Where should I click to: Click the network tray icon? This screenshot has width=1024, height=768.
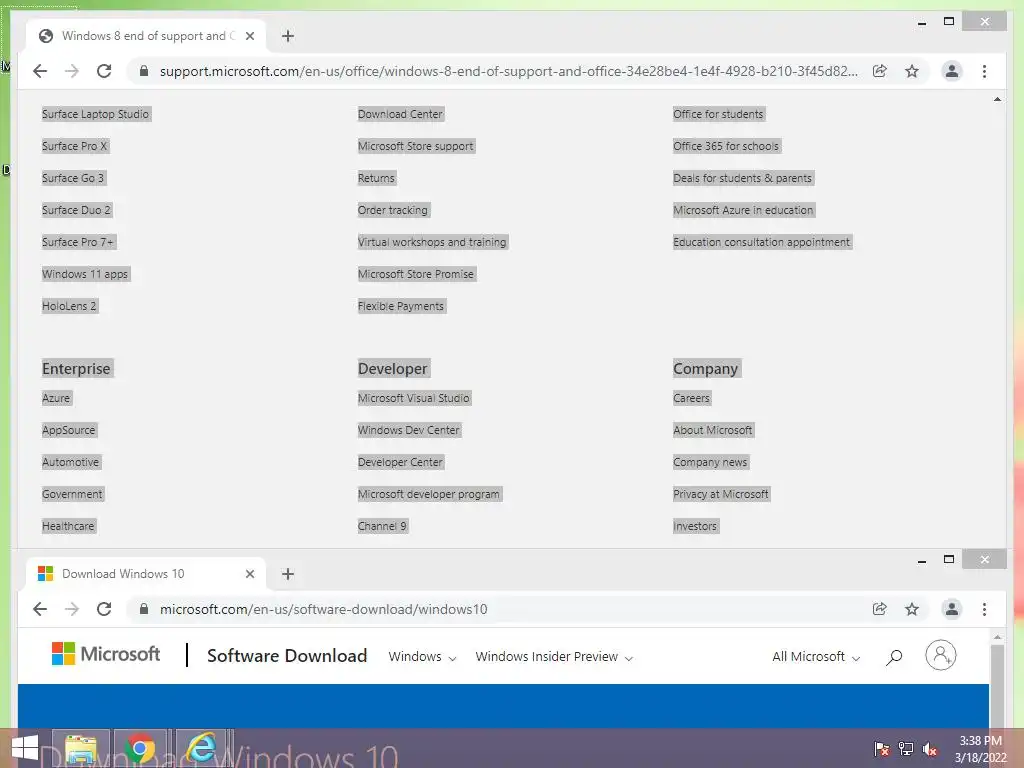(906, 749)
